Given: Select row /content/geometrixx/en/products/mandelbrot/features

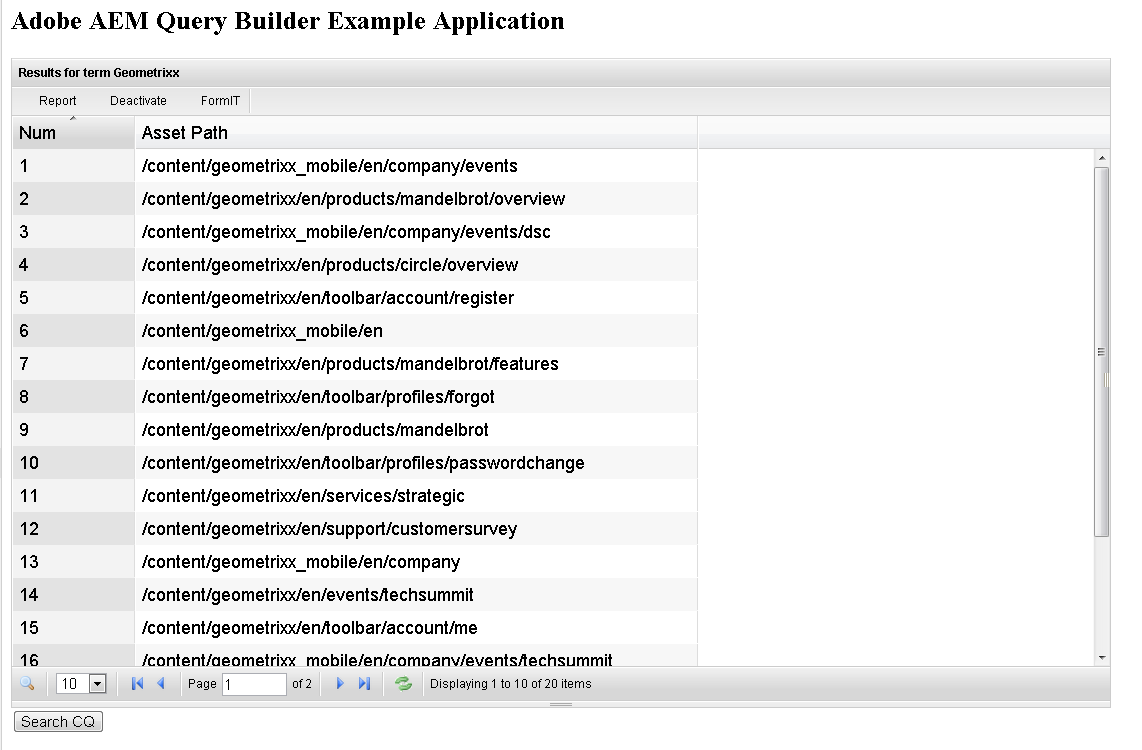Looking at the screenshot, I should click(355, 364).
